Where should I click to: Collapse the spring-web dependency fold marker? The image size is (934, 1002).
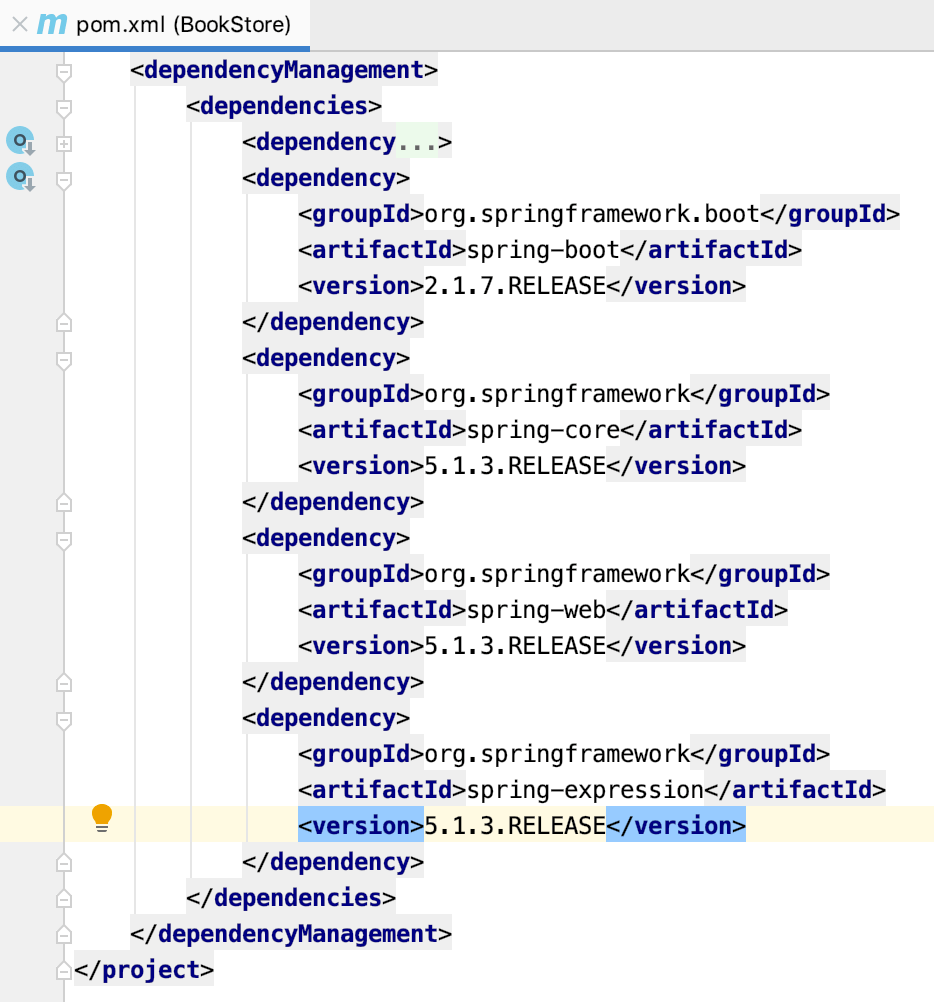(x=63, y=537)
